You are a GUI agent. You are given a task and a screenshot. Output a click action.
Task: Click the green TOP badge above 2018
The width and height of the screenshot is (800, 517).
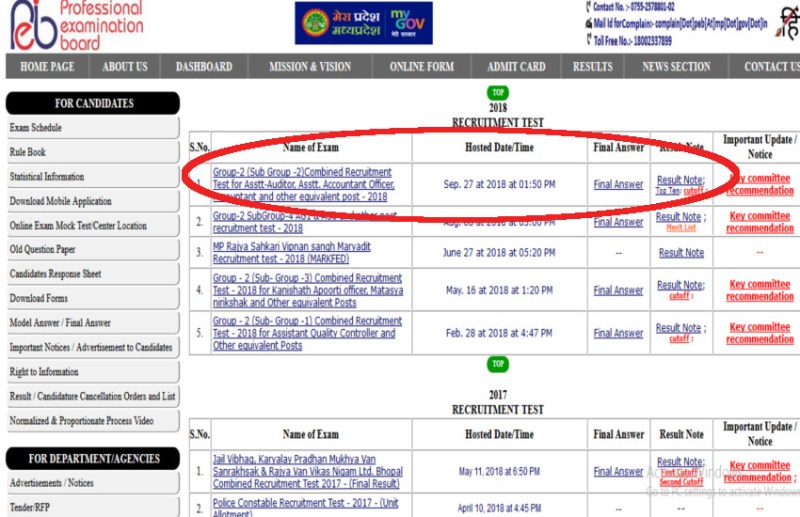497,93
